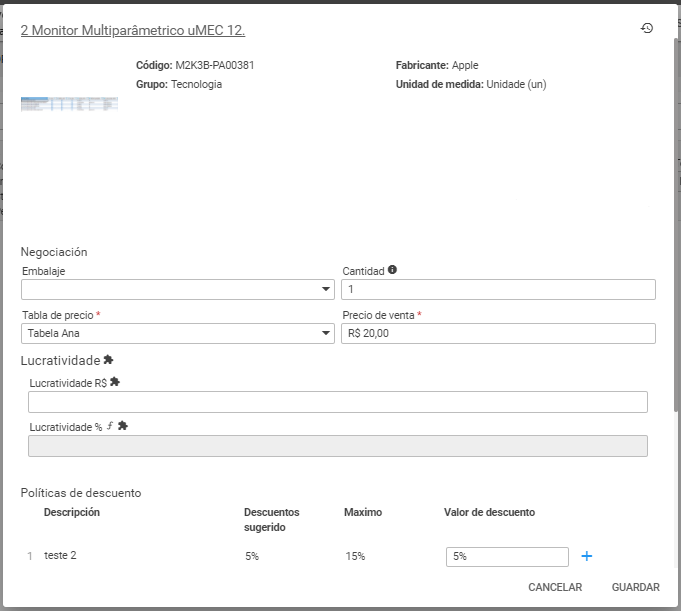Click puzzle icon beside Lucratividade R$ label

tap(115, 382)
